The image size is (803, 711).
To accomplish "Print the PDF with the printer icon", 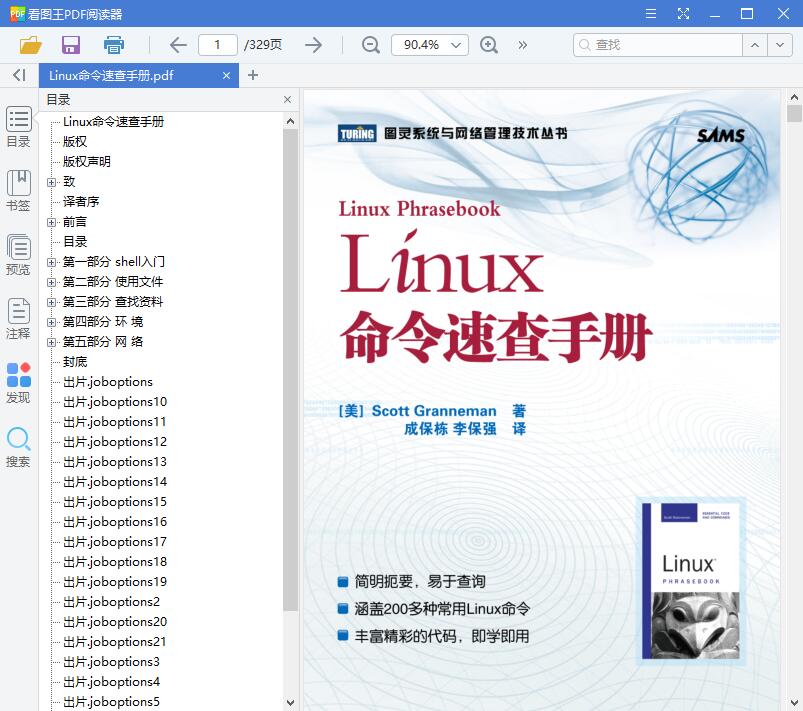I will coord(113,45).
